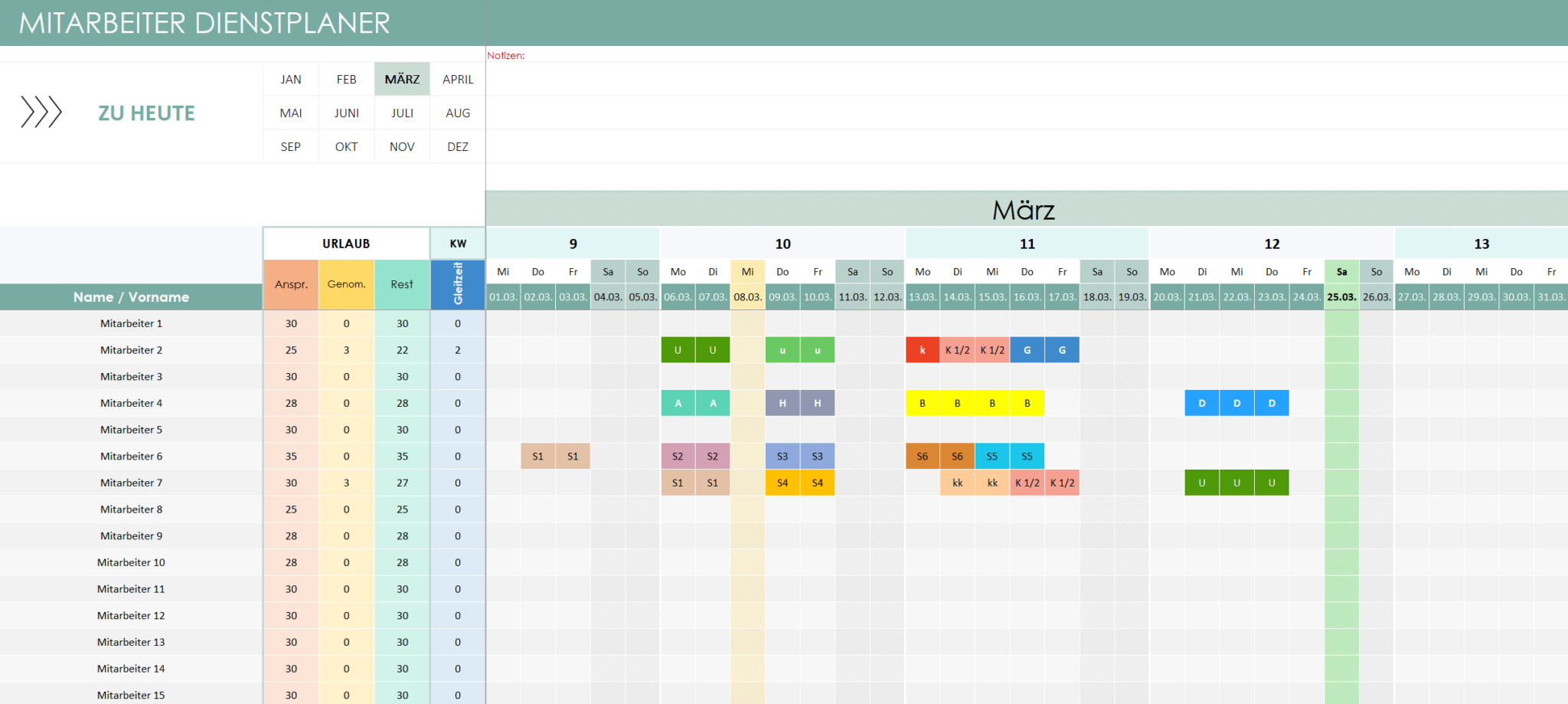Image resolution: width=1568 pixels, height=704 pixels.
Task: Select the S1 shift cell of Mitarbeiter 6
Action: point(537,456)
